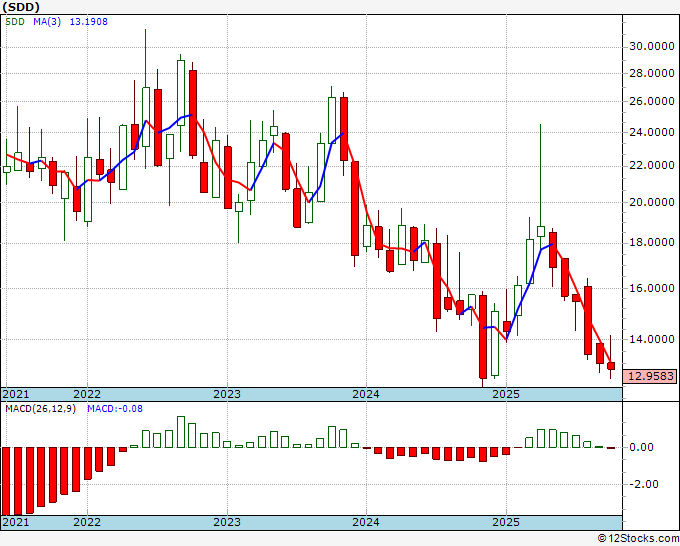The image size is (680, 546).
Task: Click 2025 on the price chart timeline
Action: pos(506,394)
